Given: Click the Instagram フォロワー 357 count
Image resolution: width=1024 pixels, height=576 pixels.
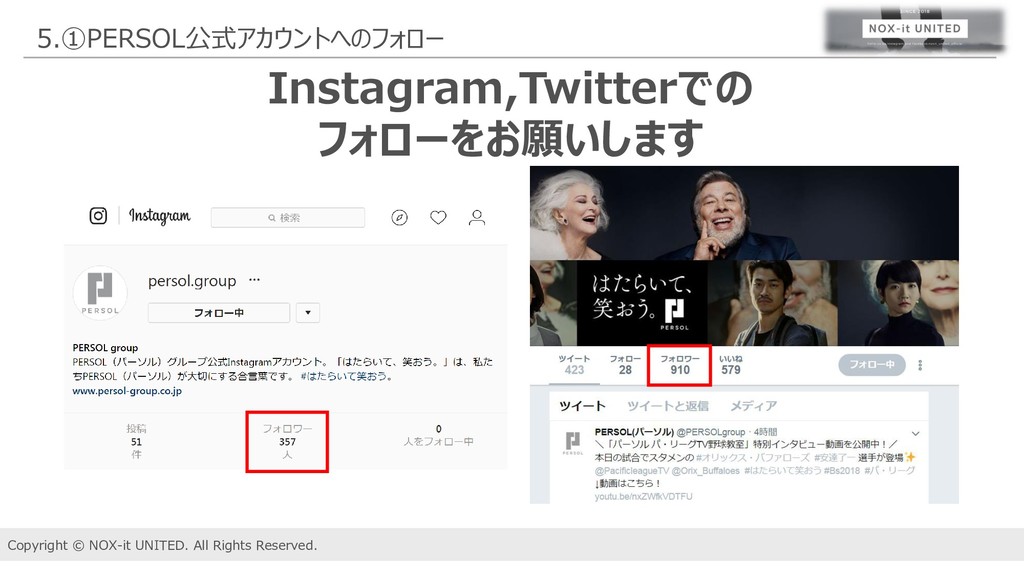Looking at the screenshot, I should tap(287, 441).
